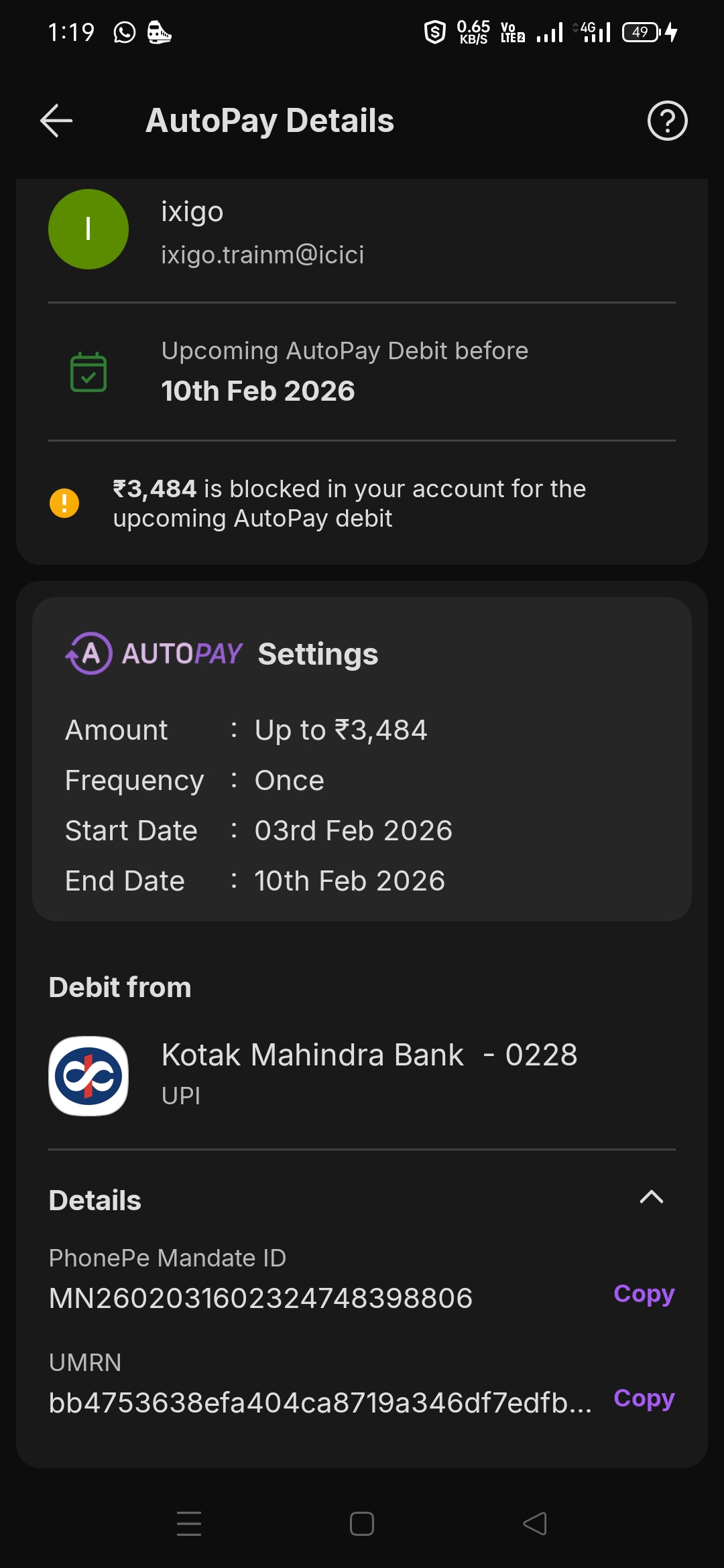Tap the purple AutoPay logo icon
This screenshot has width=724, height=1568.
pos(89,653)
